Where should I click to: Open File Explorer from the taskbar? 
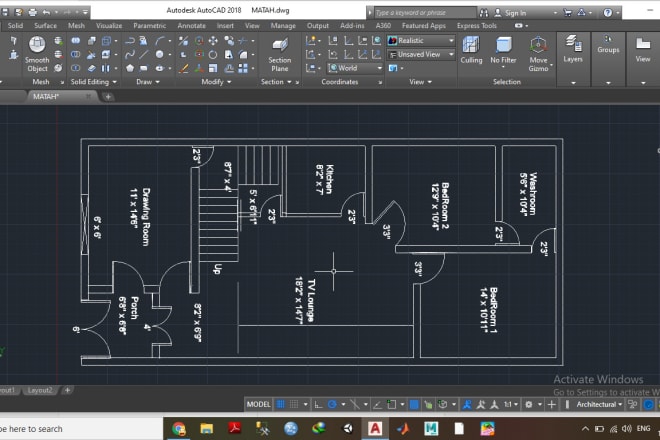point(207,429)
